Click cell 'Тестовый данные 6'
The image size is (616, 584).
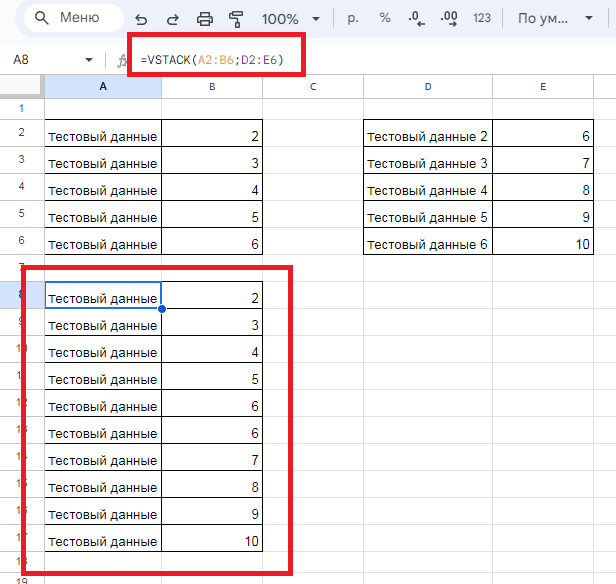coord(428,241)
